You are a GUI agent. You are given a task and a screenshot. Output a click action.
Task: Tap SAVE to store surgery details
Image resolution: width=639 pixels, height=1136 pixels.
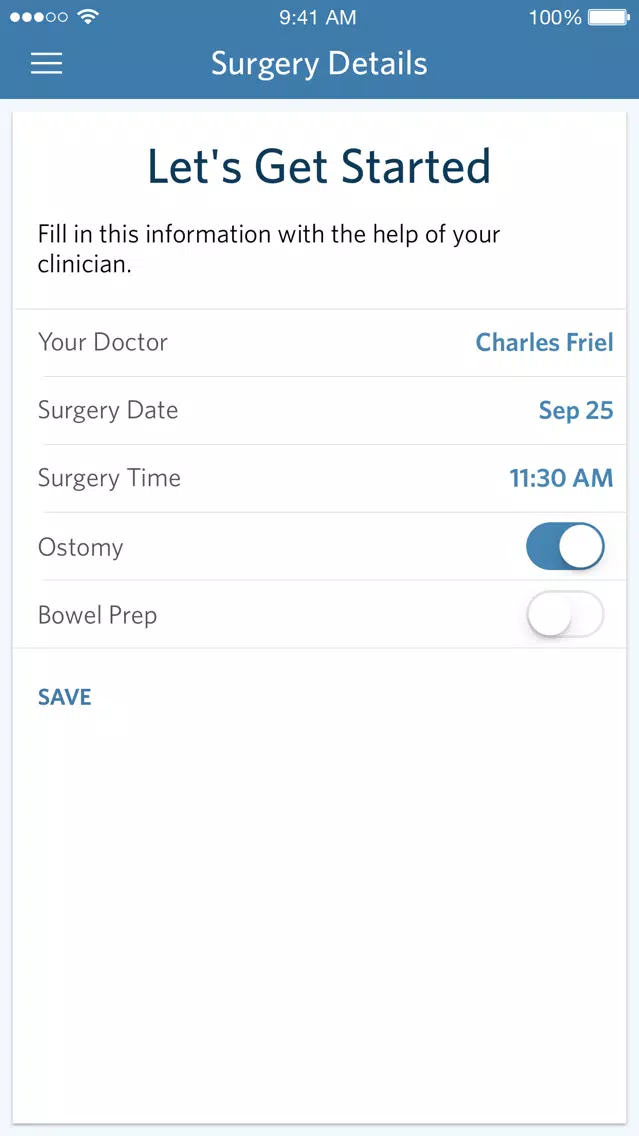[64, 697]
